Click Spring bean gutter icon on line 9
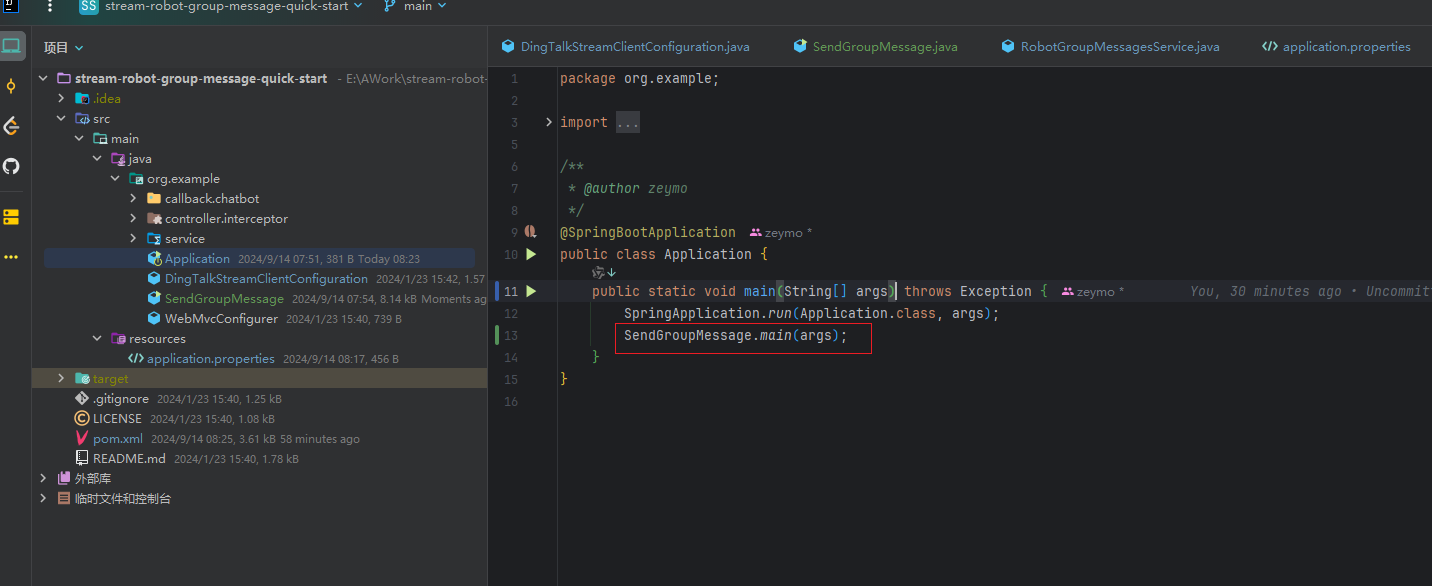This screenshot has width=1432, height=586. tap(531, 232)
